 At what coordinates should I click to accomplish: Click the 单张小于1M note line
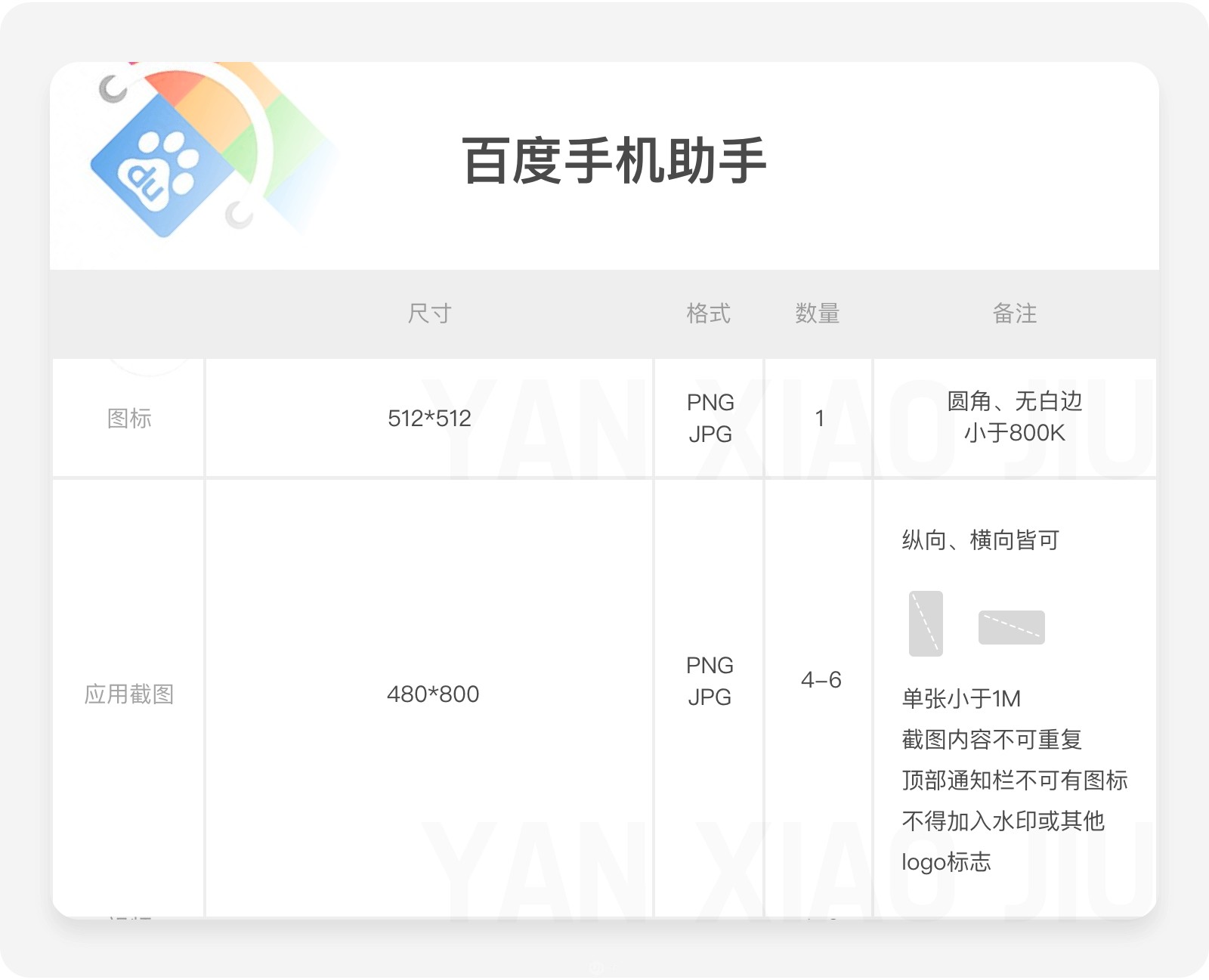click(x=961, y=698)
